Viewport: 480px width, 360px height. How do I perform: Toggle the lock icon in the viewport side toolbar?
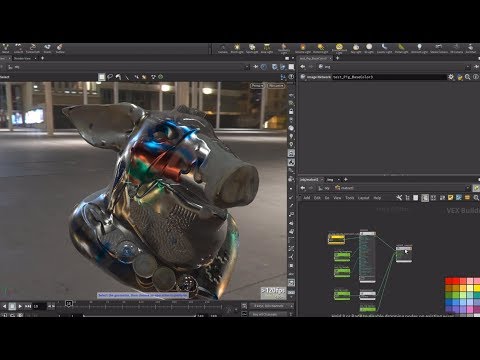291,111
